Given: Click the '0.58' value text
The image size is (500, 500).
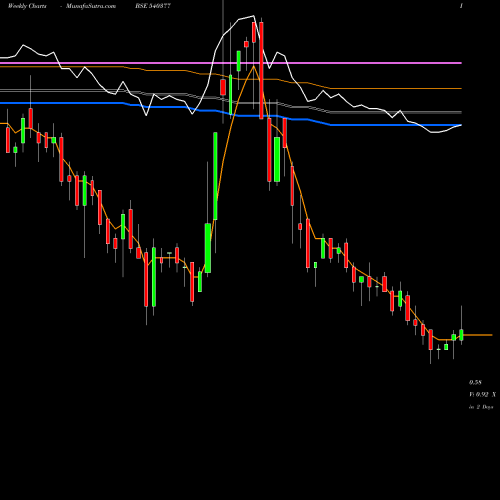Looking at the screenshot, I should pyautogui.click(x=475, y=382).
